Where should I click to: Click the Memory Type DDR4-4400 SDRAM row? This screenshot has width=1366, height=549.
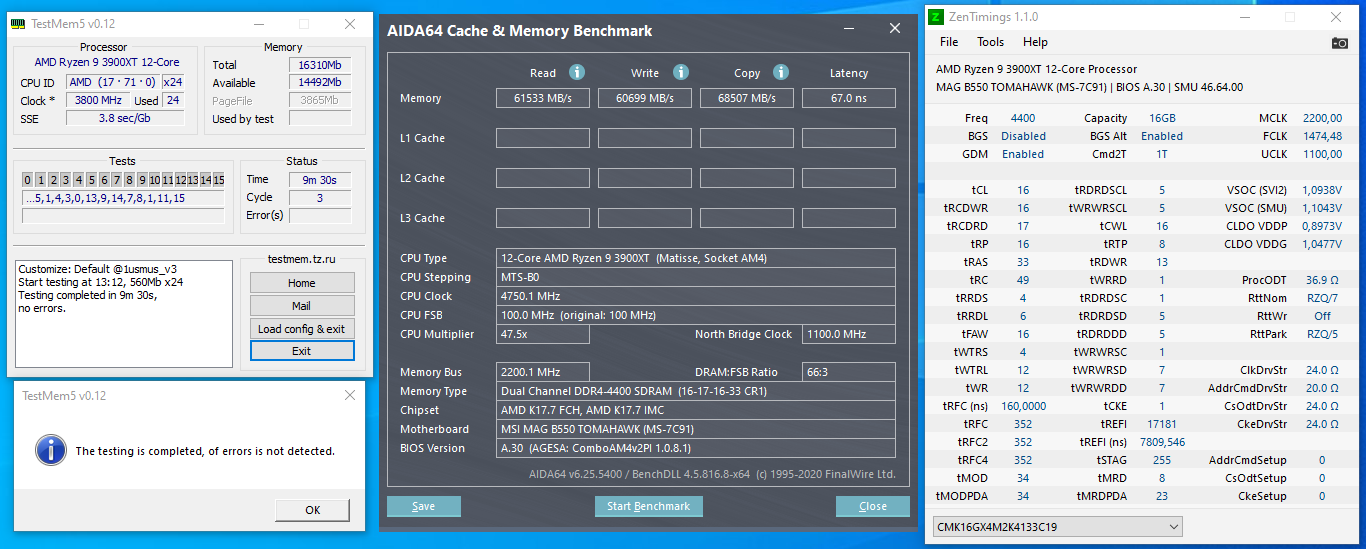695,391
